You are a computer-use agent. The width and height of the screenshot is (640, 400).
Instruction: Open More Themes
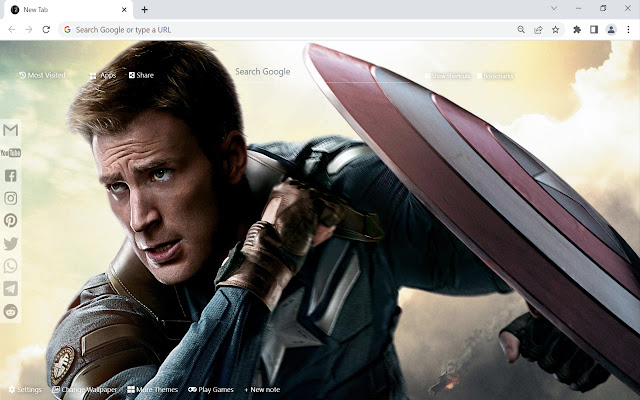pyautogui.click(x=153, y=389)
